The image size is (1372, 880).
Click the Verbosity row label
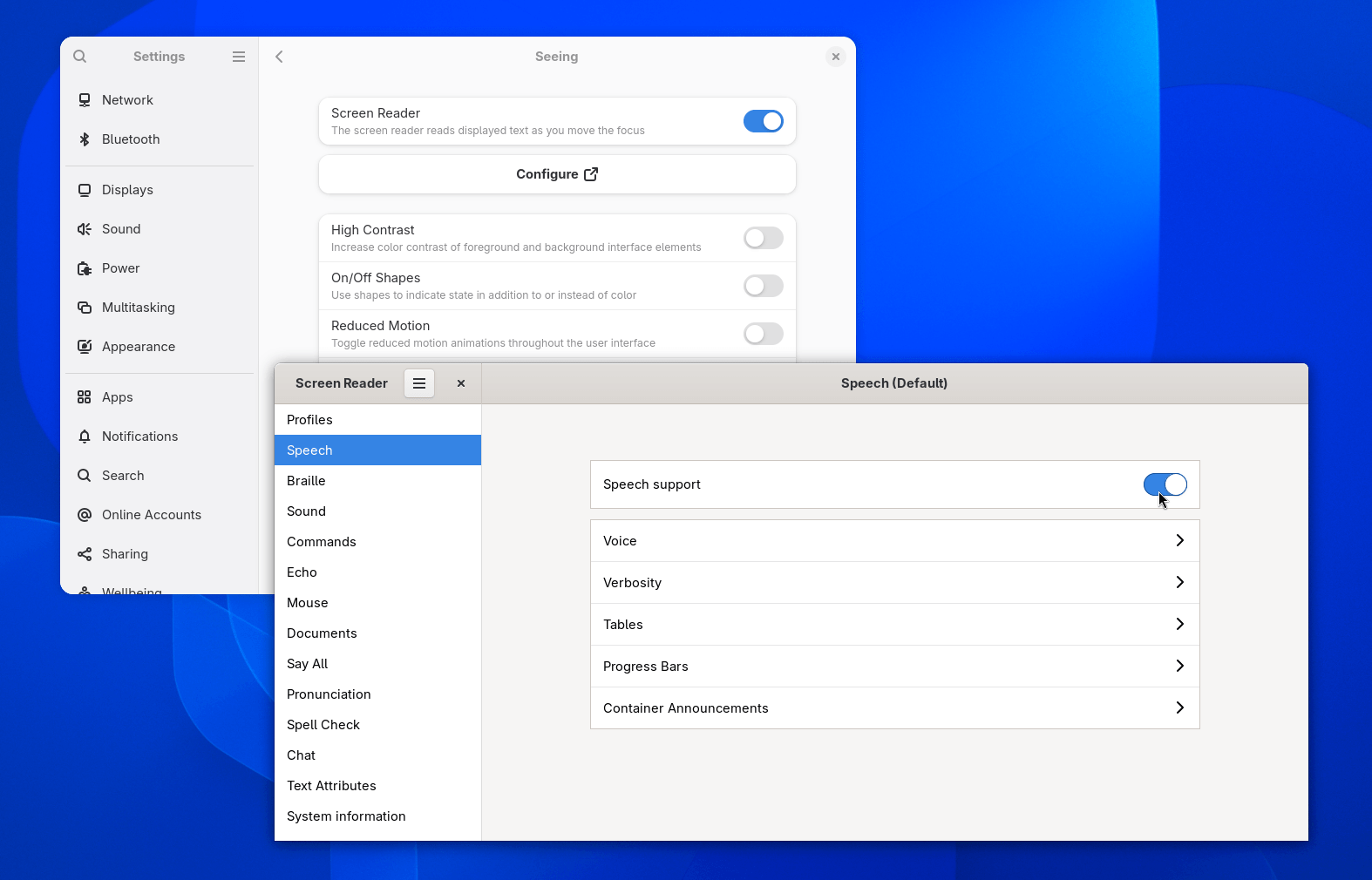click(632, 583)
